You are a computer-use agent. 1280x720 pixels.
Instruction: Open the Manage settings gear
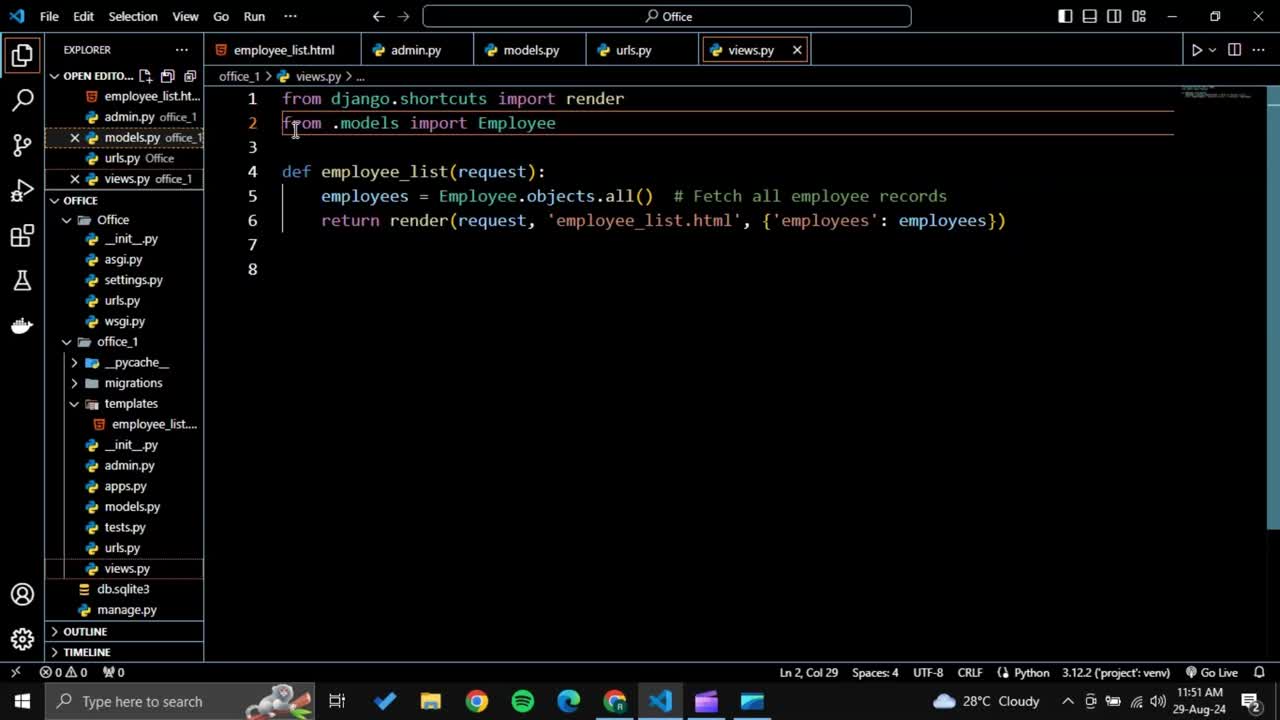coord(22,638)
